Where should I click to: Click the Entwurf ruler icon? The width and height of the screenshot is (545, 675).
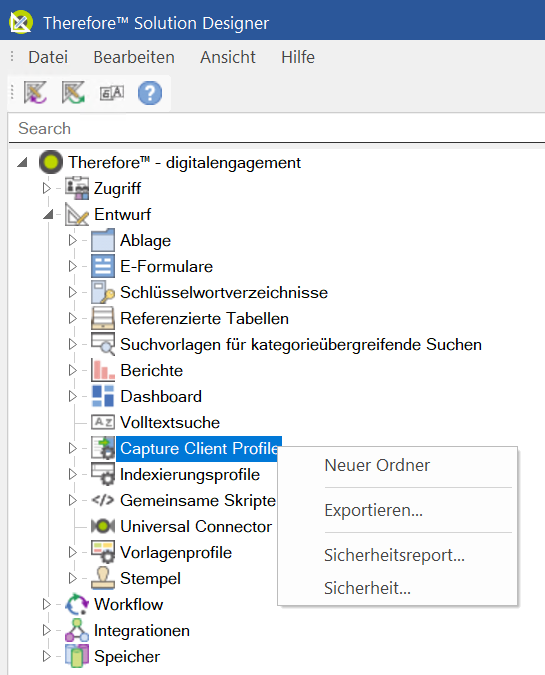(x=77, y=214)
